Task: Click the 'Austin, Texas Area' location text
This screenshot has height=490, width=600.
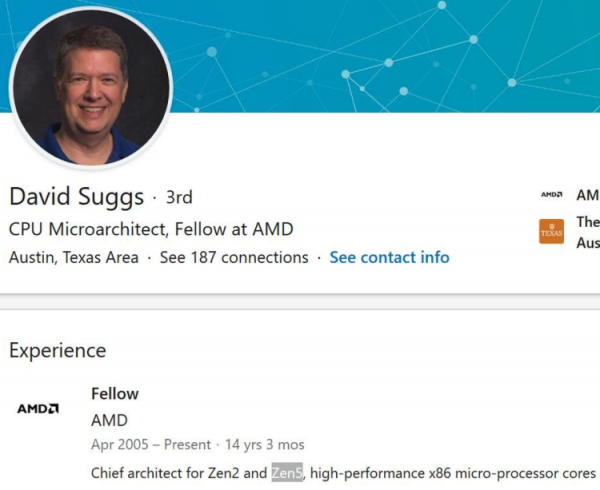Action: pyautogui.click(x=74, y=257)
